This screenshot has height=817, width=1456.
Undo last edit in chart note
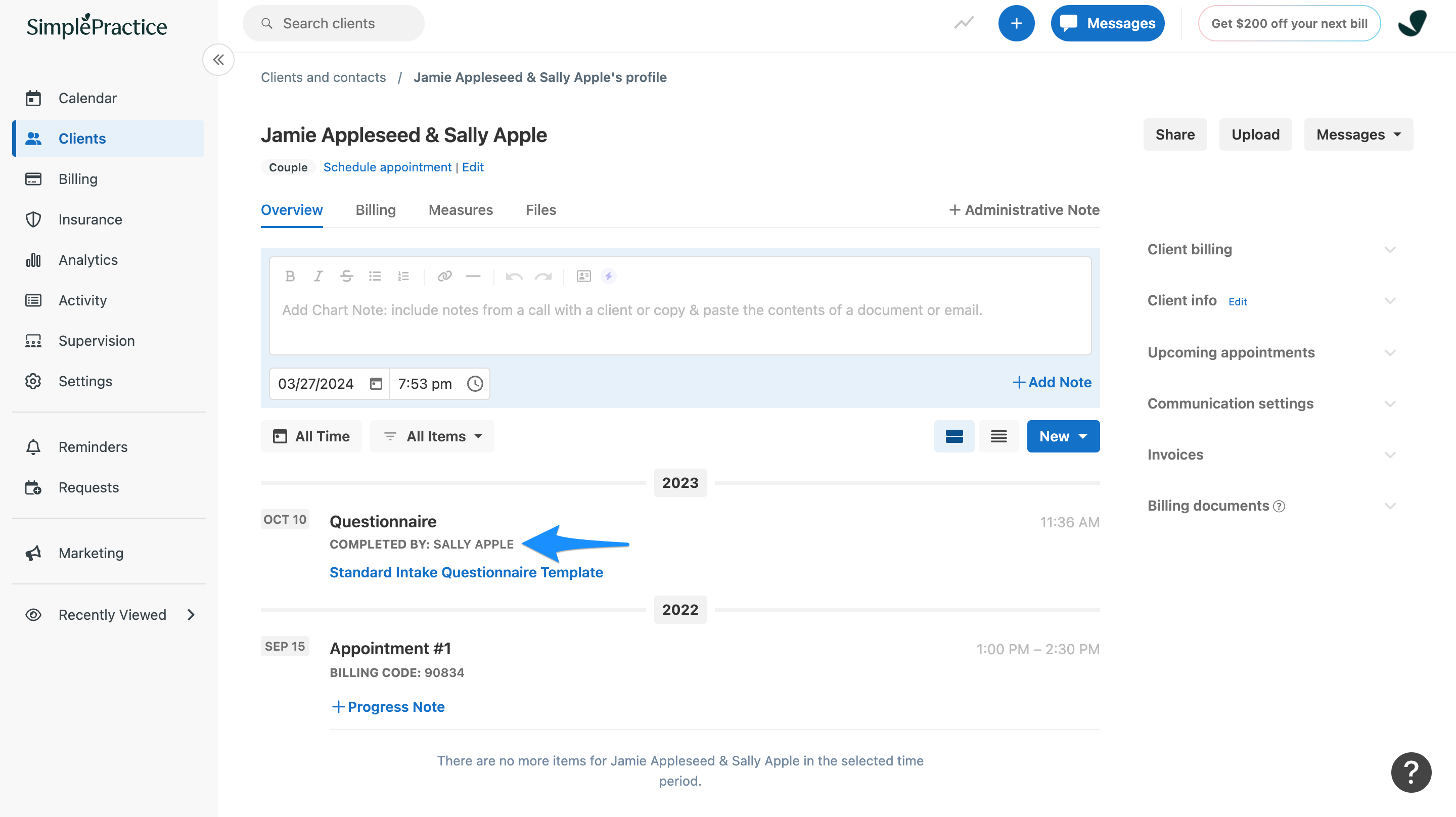coord(514,276)
